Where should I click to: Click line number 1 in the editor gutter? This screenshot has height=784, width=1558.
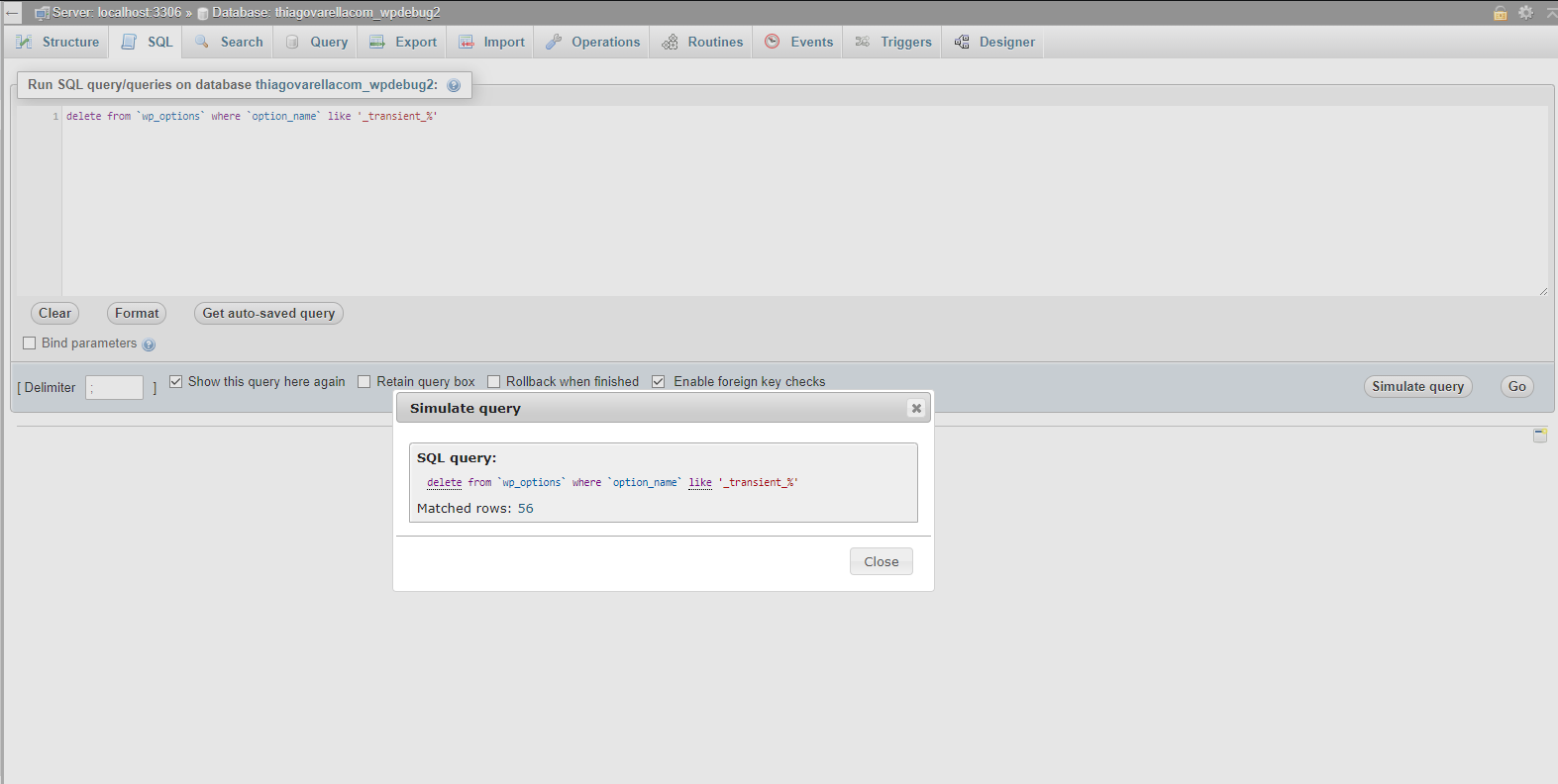[x=55, y=117]
